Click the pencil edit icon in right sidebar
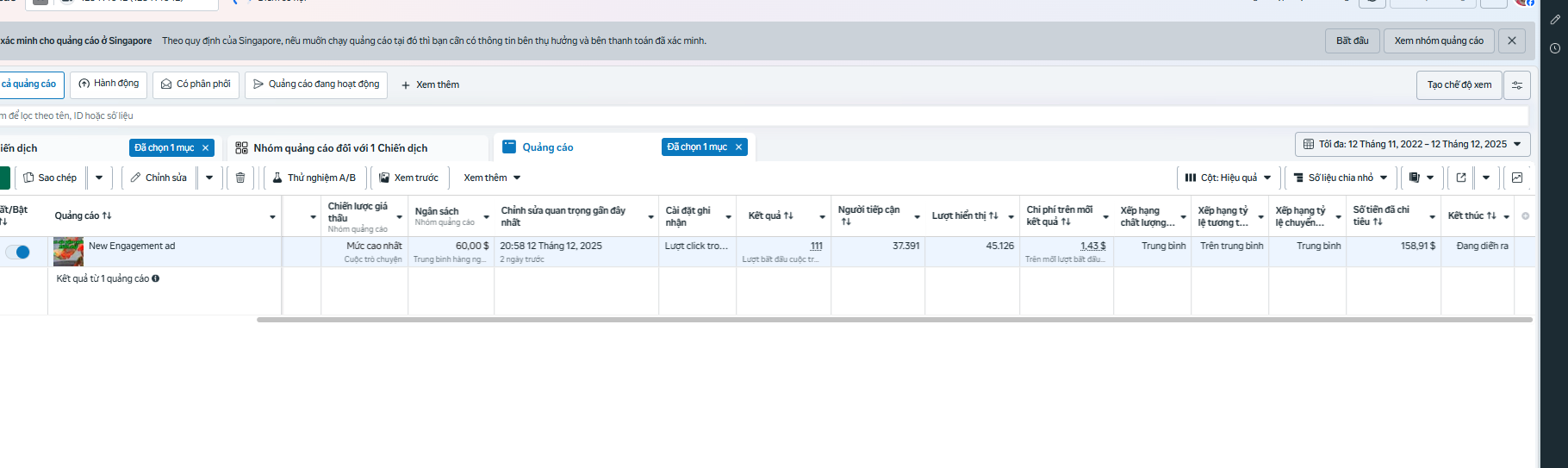 (x=1554, y=20)
